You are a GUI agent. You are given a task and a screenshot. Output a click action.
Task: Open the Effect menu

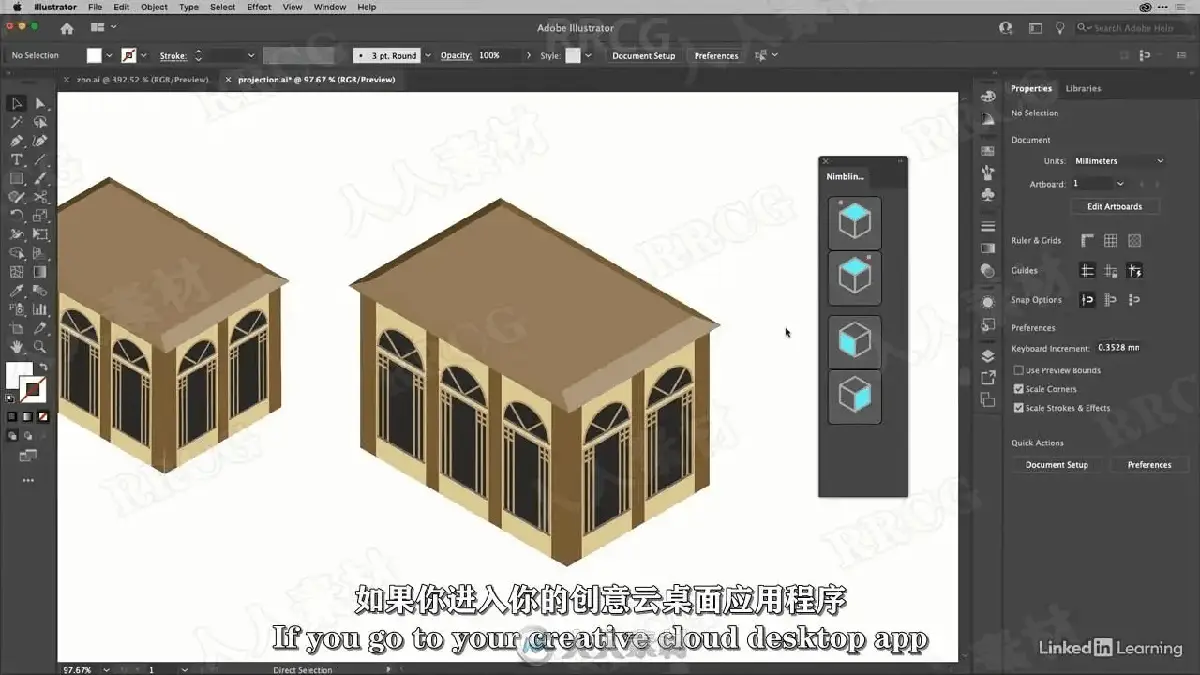259,7
